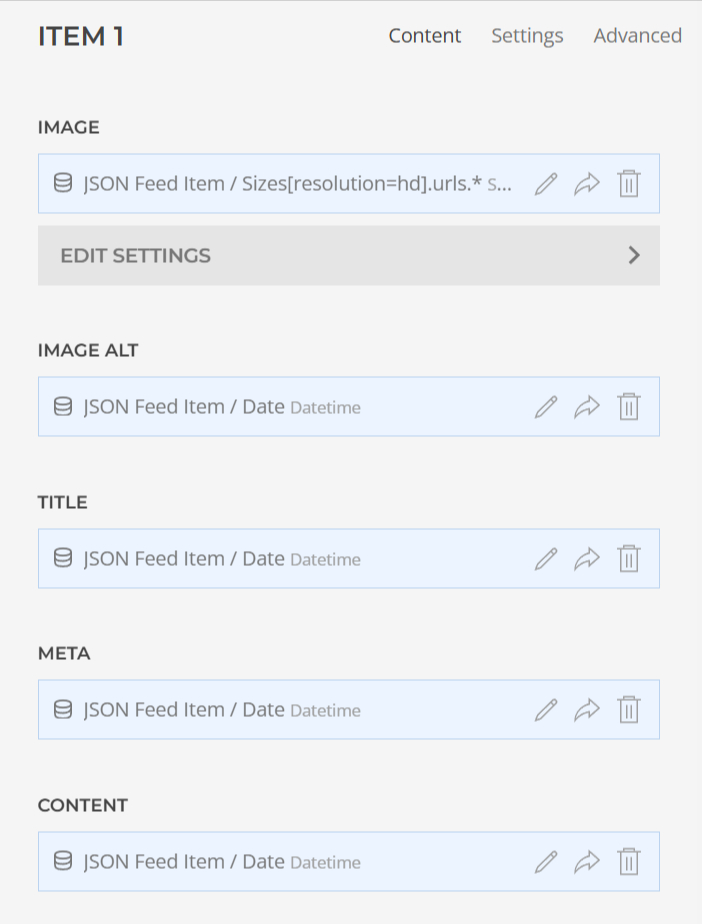Remove the Title field mapping with trash

tap(628, 559)
